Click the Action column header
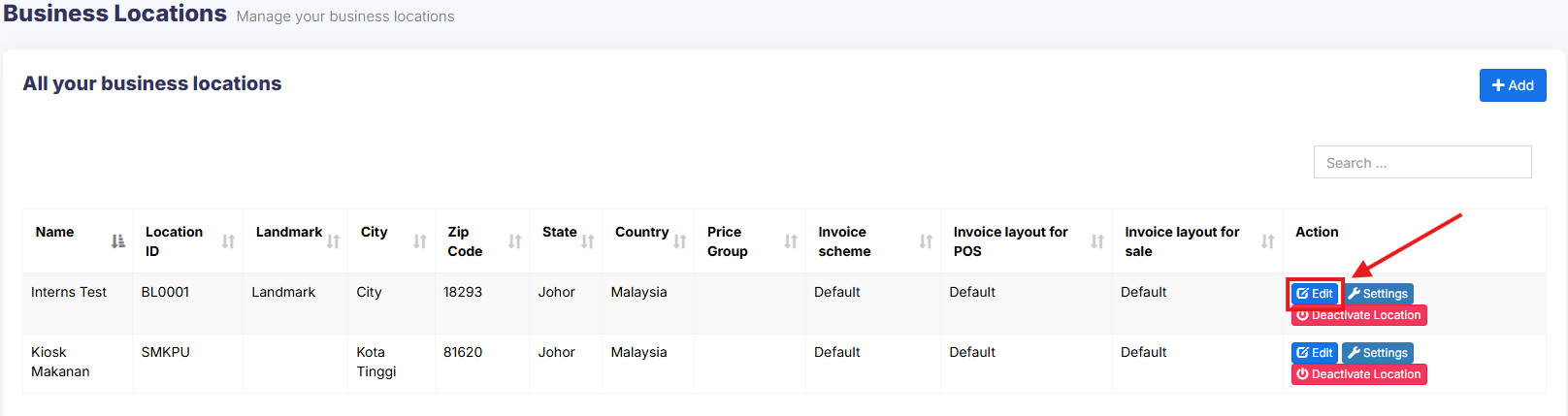The image size is (1568, 416). 1317,232
